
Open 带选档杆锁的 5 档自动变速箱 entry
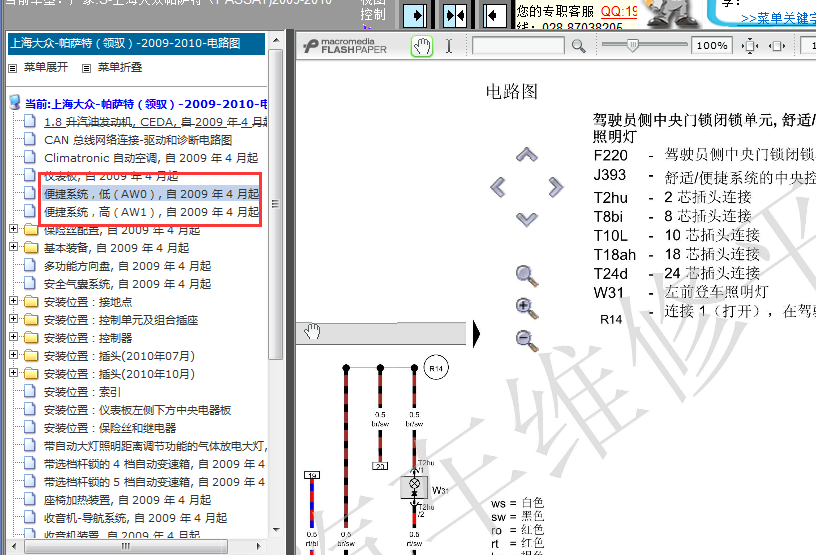click(155, 482)
